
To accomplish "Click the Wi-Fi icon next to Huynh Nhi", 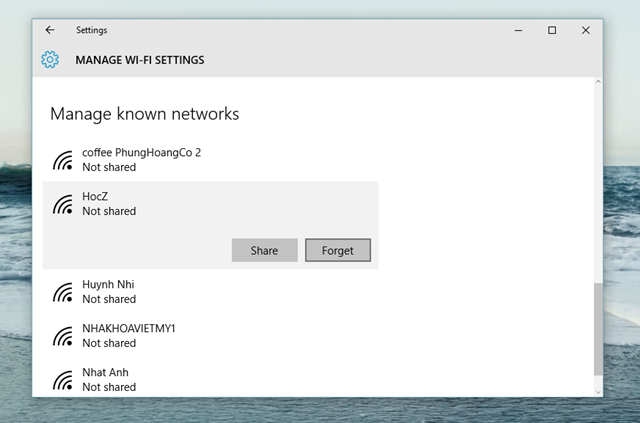I will coord(64,292).
